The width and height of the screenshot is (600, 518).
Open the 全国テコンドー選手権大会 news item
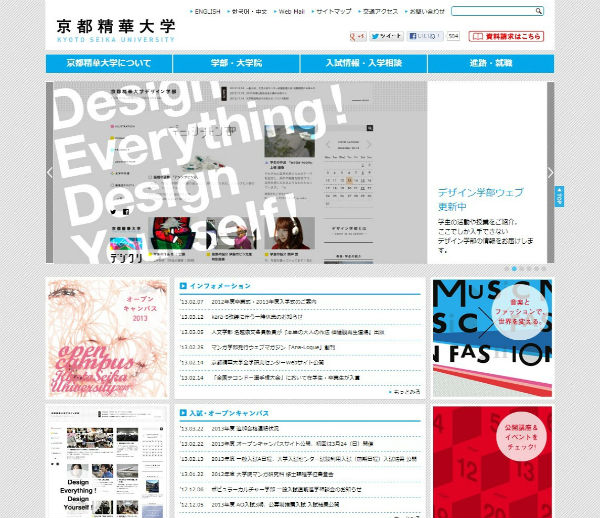285,378
